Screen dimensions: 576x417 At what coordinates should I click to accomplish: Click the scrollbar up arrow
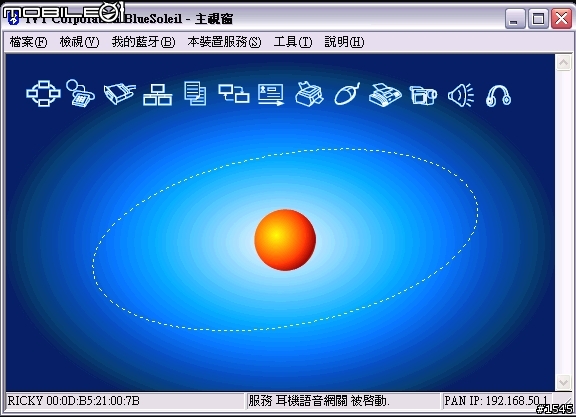click(563, 62)
